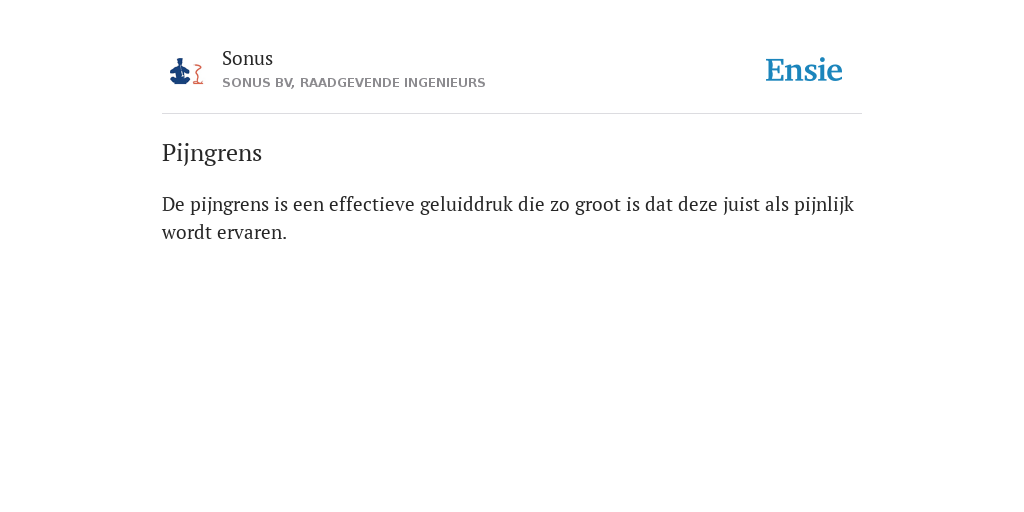Click the SONUS BV, RAADGEVENDE INGENIEURS subtitle
This screenshot has height=512, width=1024.
353,83
